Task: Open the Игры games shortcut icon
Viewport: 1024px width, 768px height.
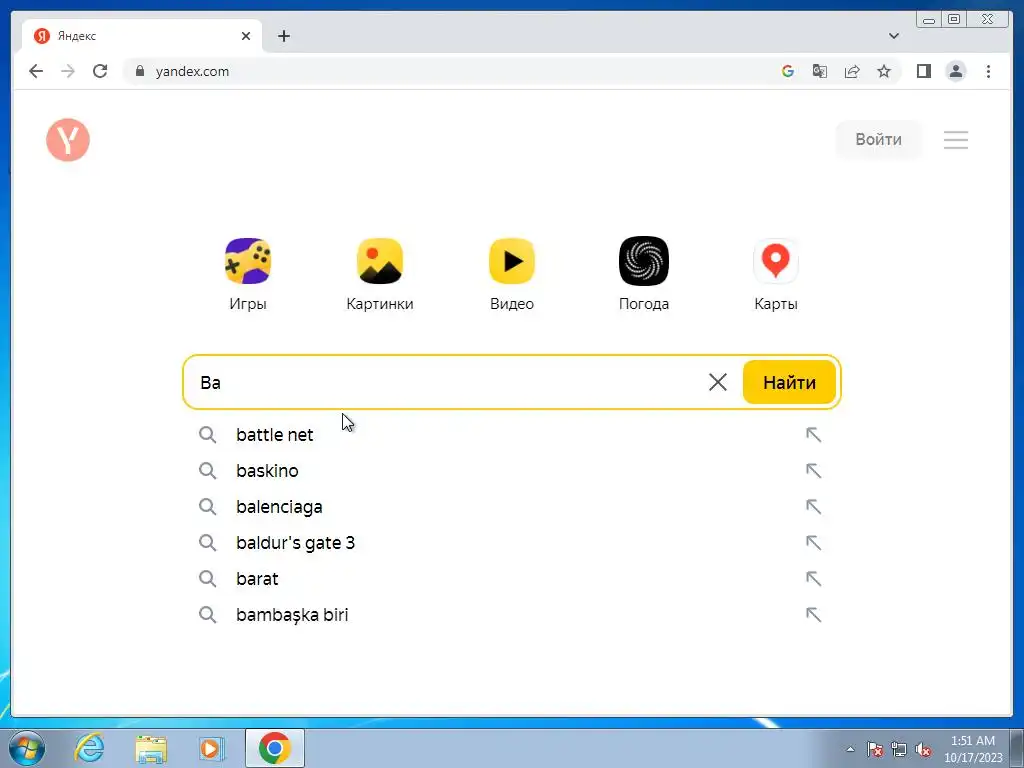Action: click(x=248, y=261)
